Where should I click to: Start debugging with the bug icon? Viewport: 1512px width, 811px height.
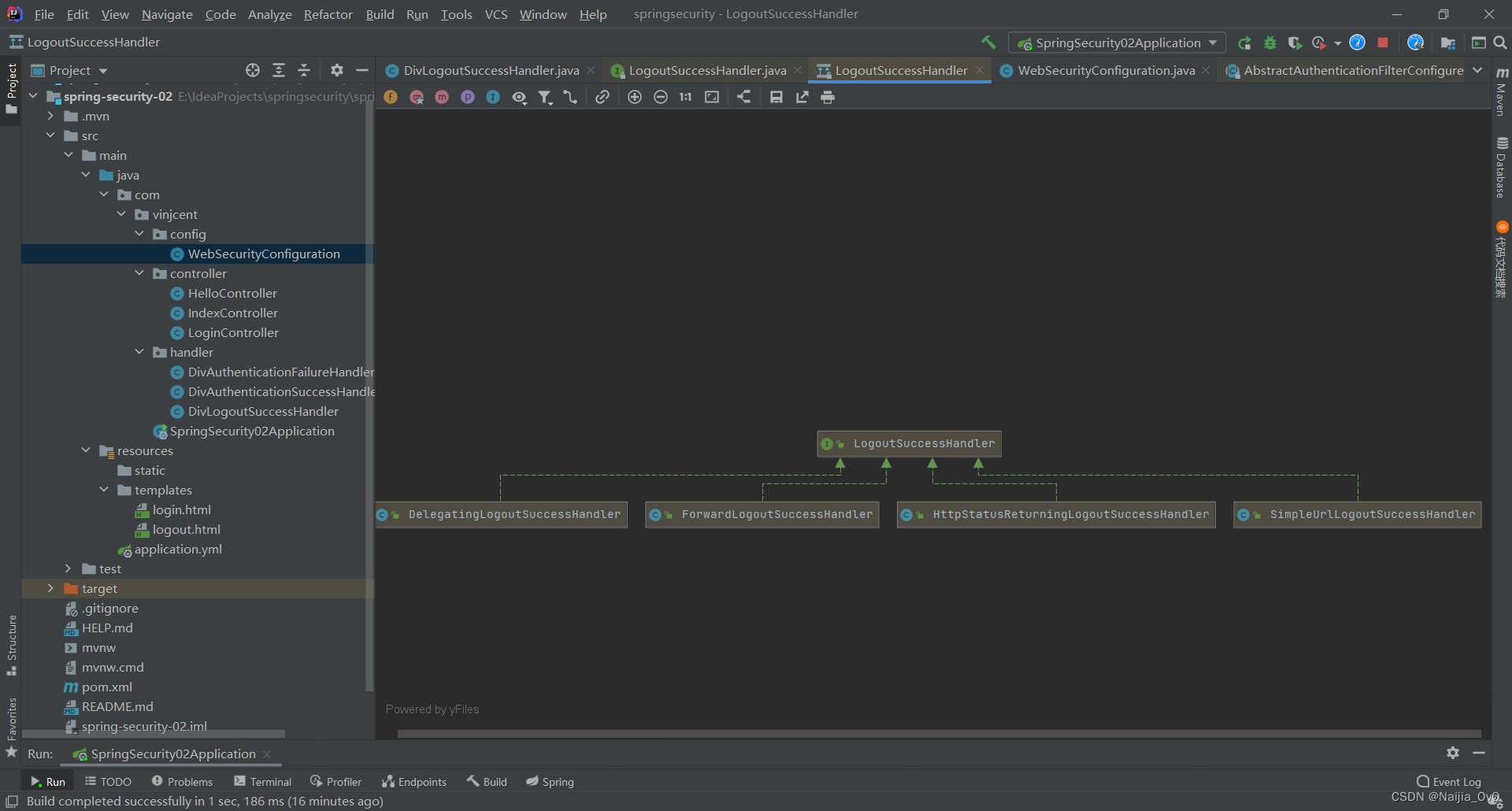[x=1270, y=43]
